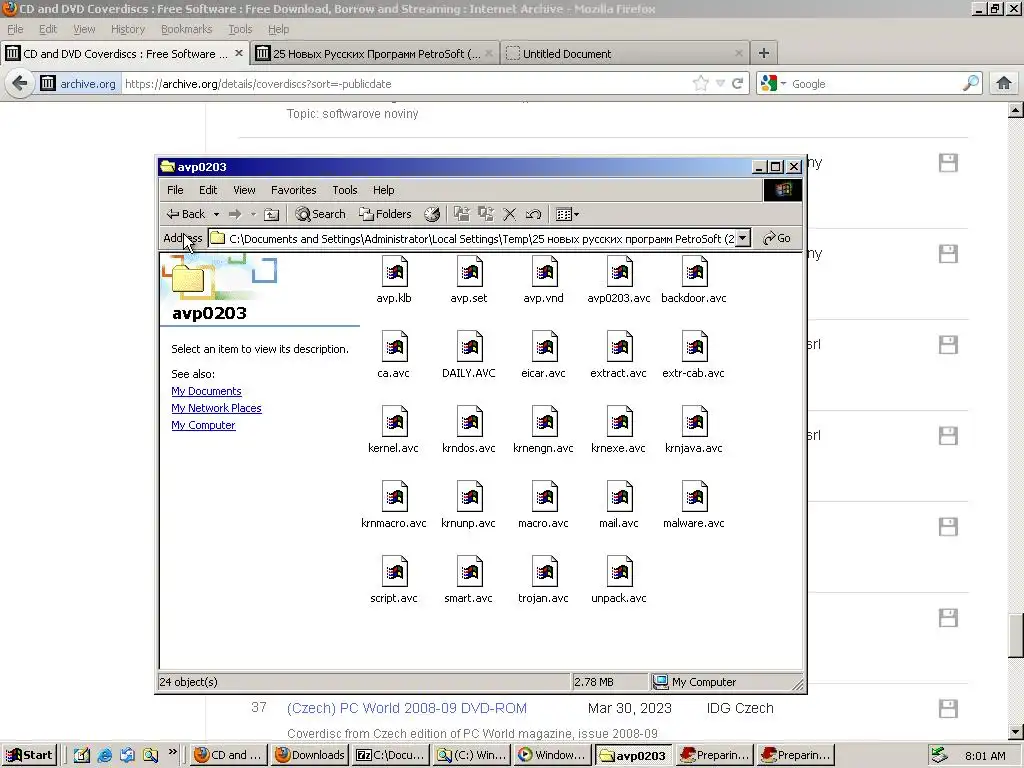Open Firefox URL bar history dropdown arrow

click(x=720, y=84)
